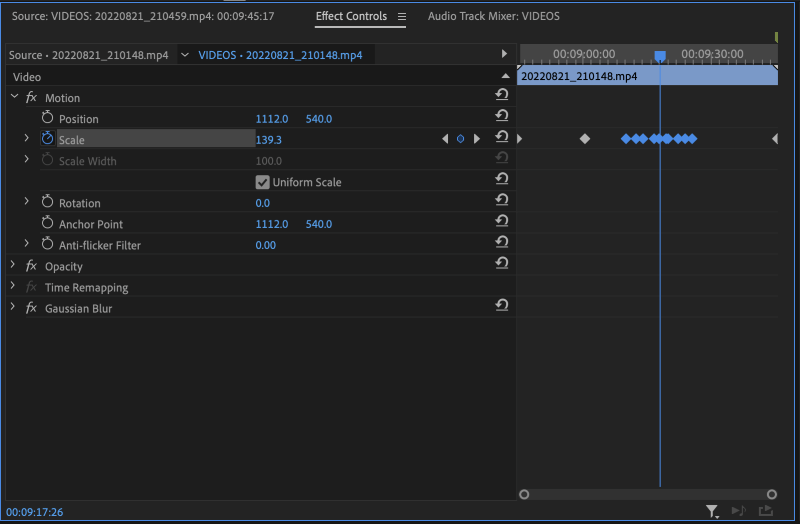Expand the Opacity effect
The width and height of the screenshot is (800, 524).
(13, 264)
